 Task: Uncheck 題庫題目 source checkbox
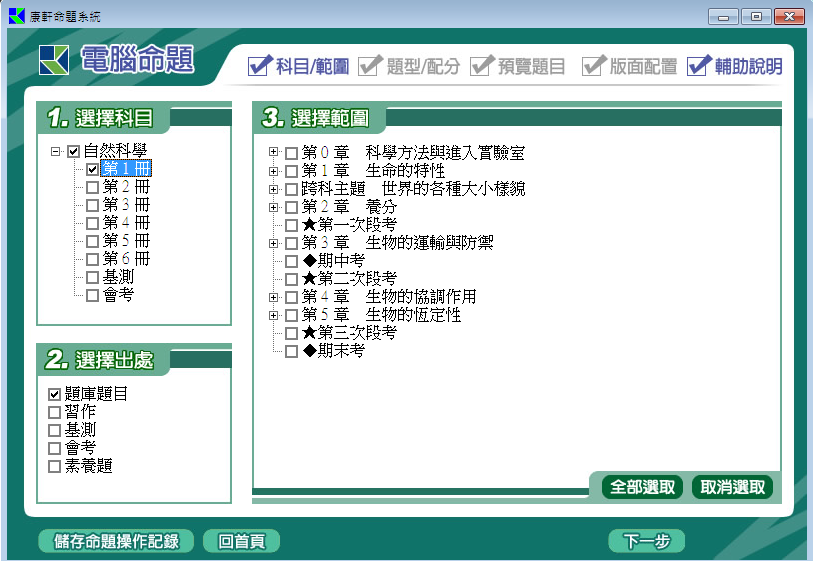click(x=54, y=395)
